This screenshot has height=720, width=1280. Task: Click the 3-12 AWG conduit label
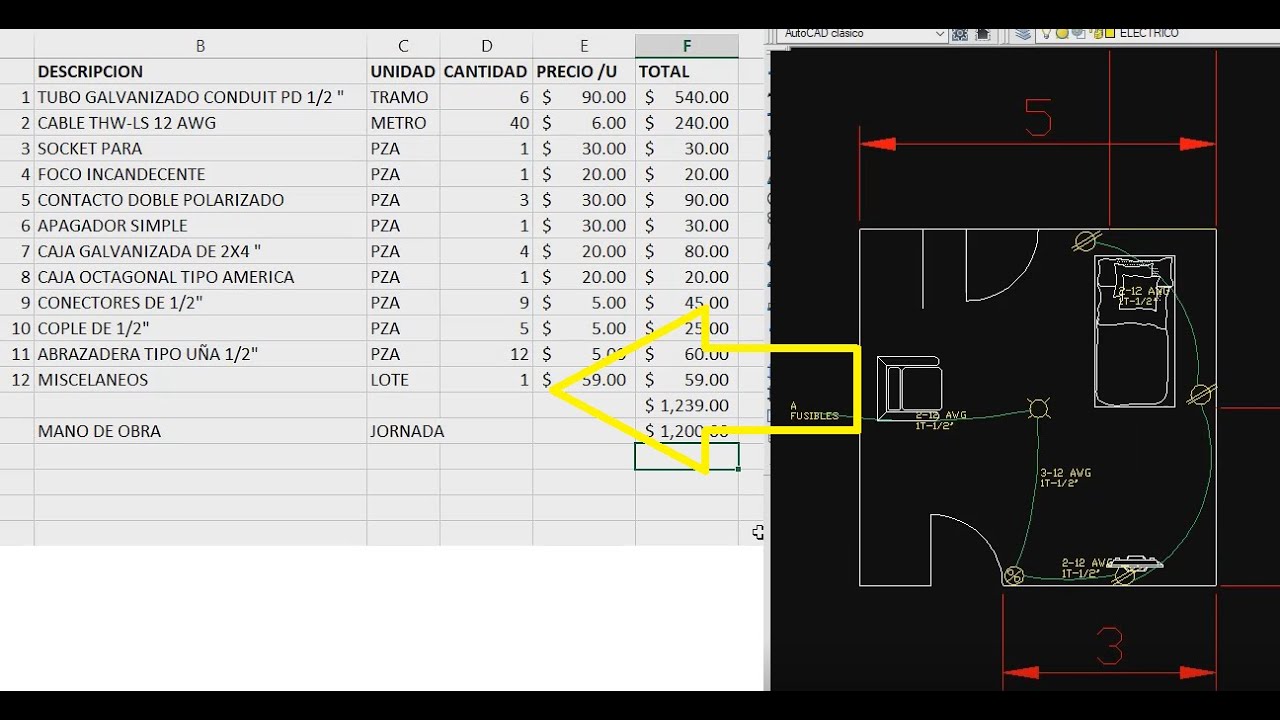click(1065, 478)
